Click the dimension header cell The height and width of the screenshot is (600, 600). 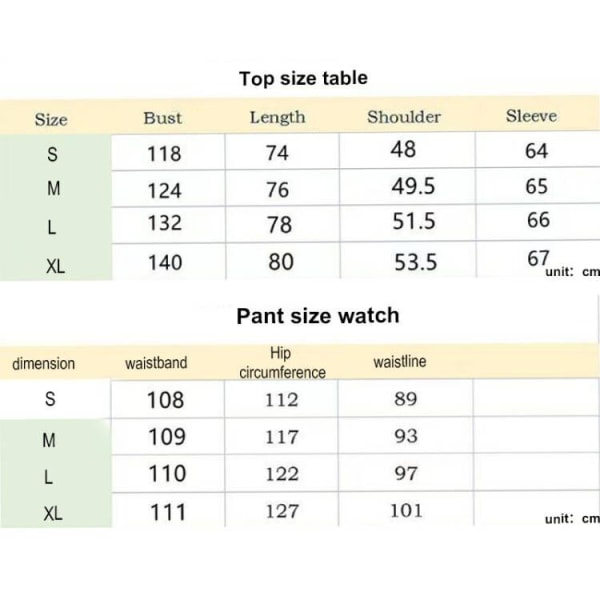pos(44,364)
